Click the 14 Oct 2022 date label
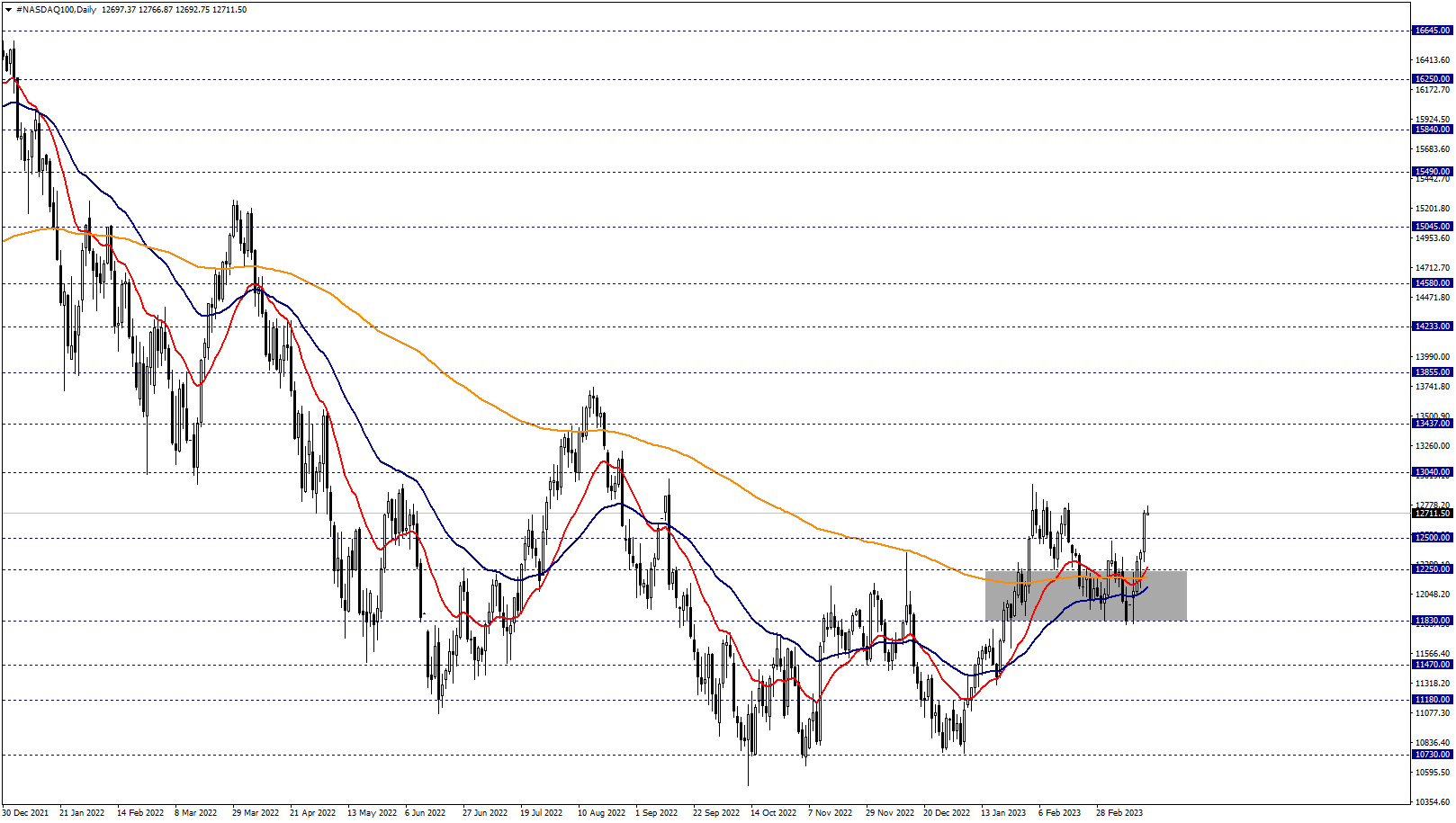Screen dimensions: 1456x823 774,813
